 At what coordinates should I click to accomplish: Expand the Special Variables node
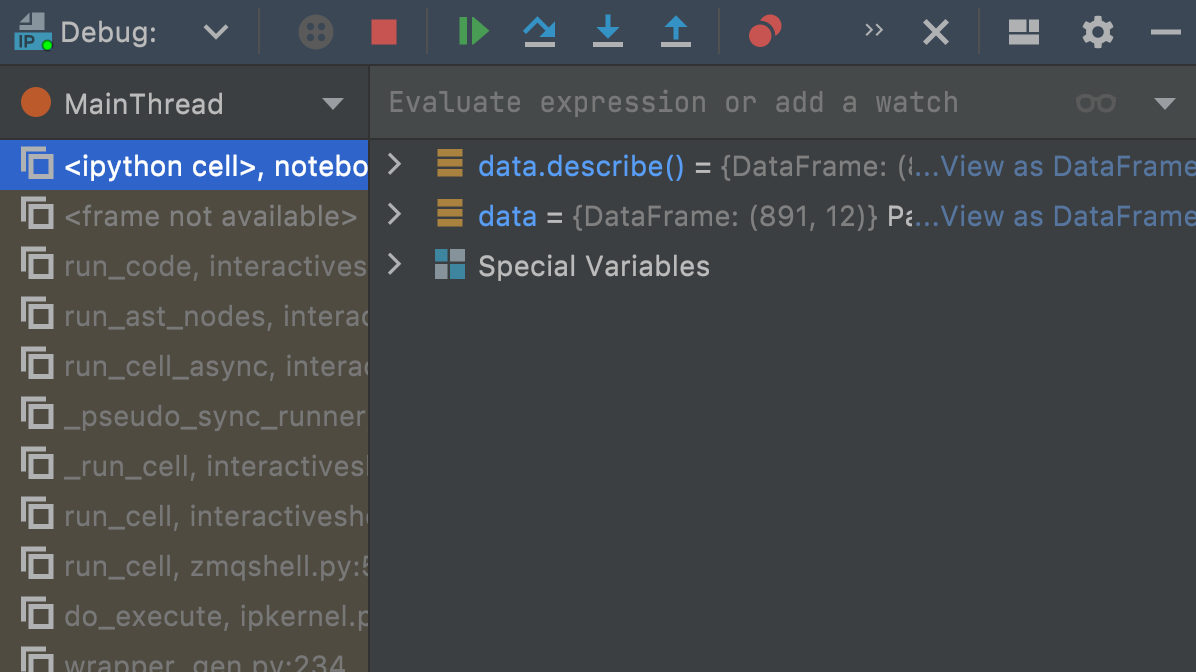(x=394, y=265)
